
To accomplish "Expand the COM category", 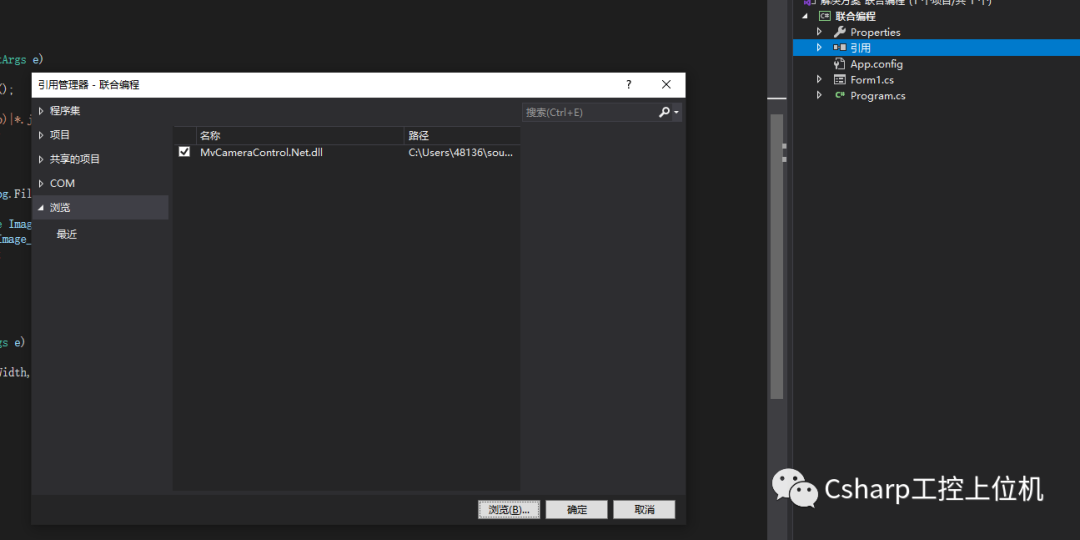I will [41, 183].
